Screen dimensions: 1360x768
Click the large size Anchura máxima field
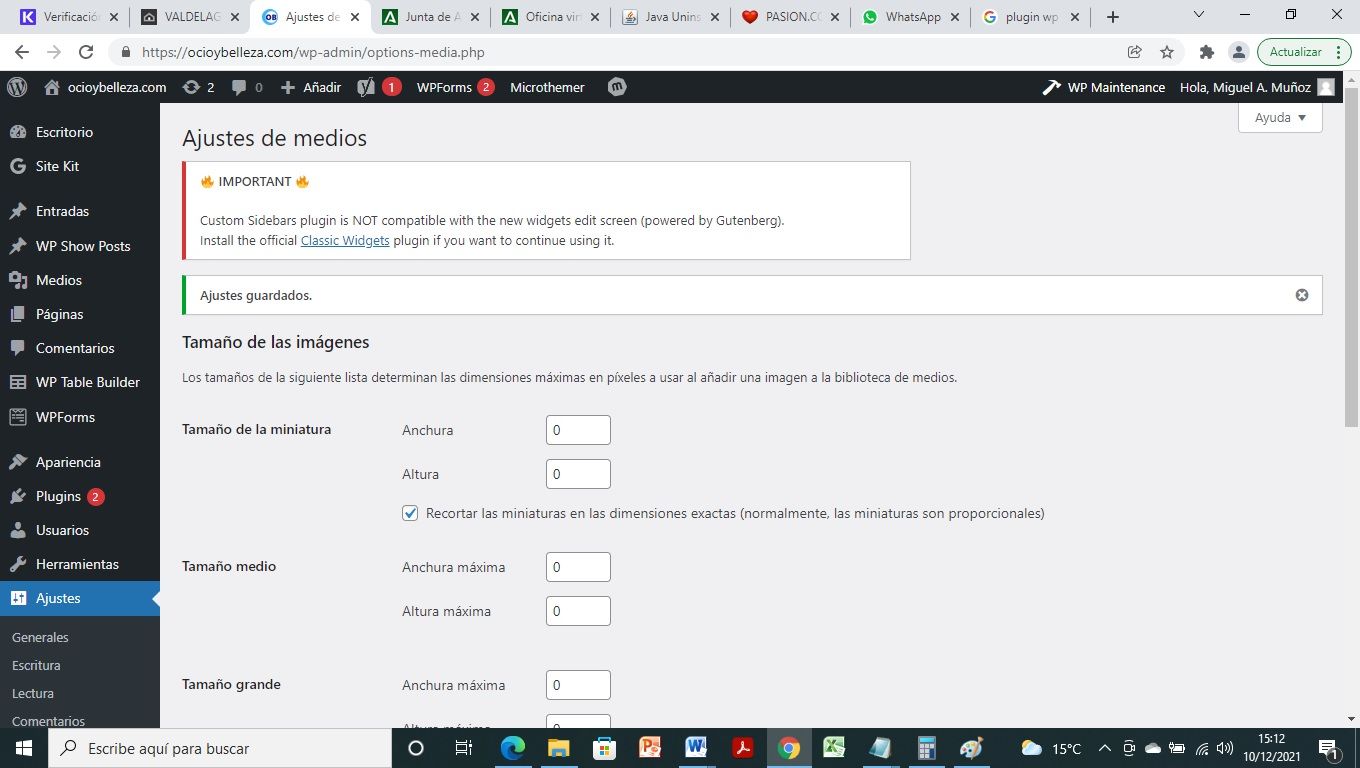578,685
